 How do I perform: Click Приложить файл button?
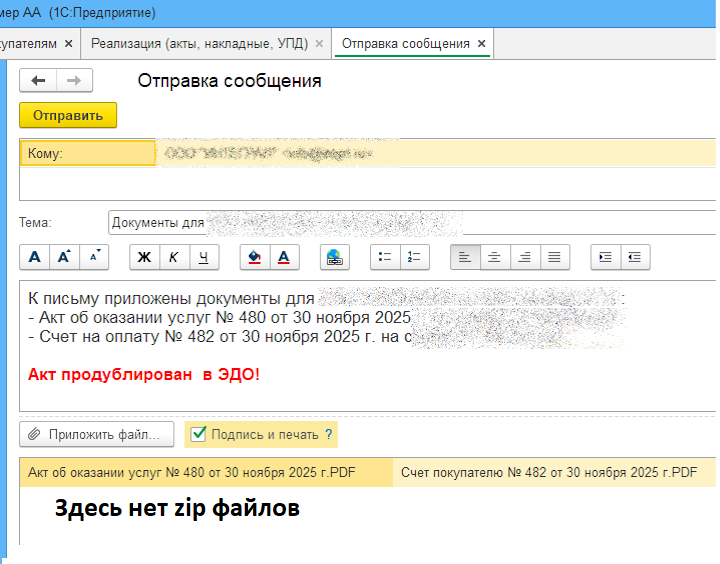tap(97, 434)
